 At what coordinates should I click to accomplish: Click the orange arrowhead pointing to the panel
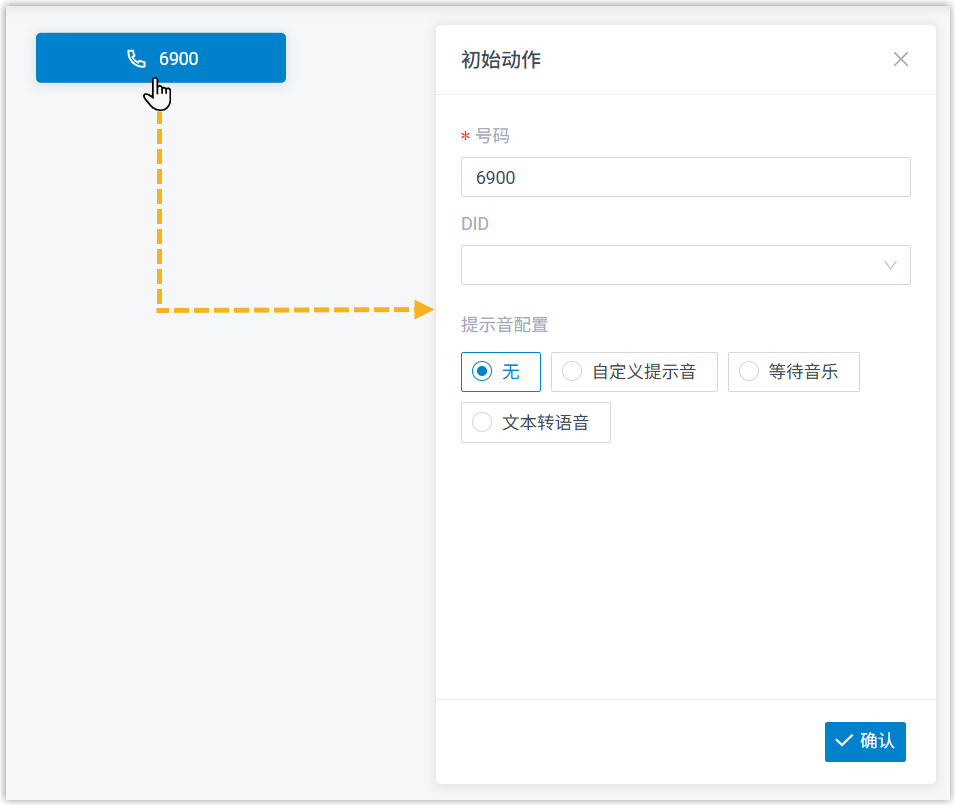[x=424, y=310]
